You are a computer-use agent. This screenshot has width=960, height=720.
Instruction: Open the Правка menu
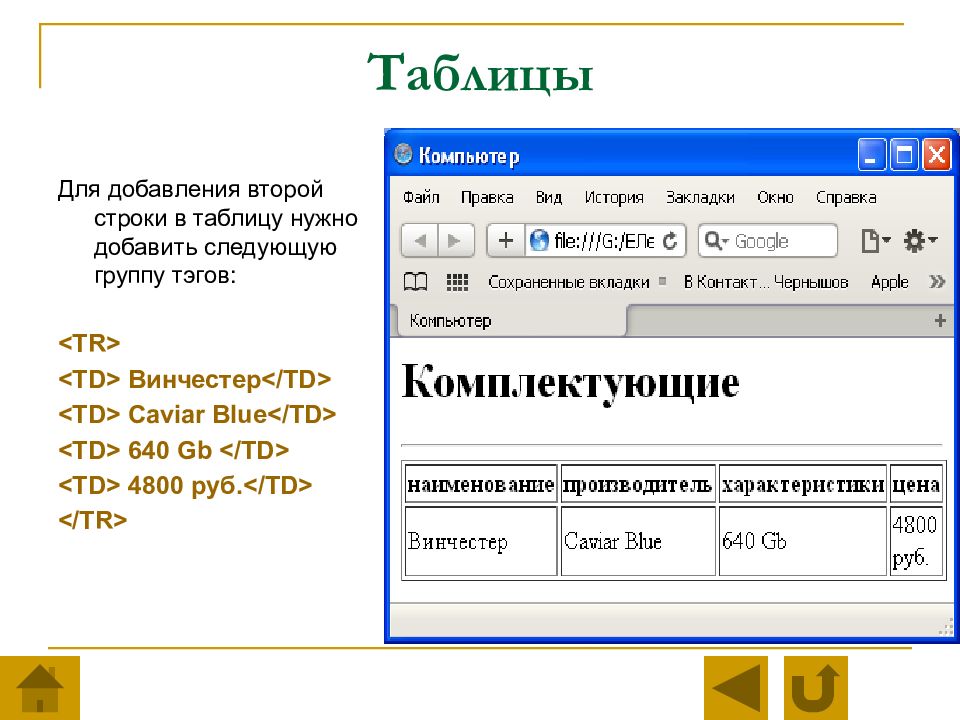click(x=487, y=197)
